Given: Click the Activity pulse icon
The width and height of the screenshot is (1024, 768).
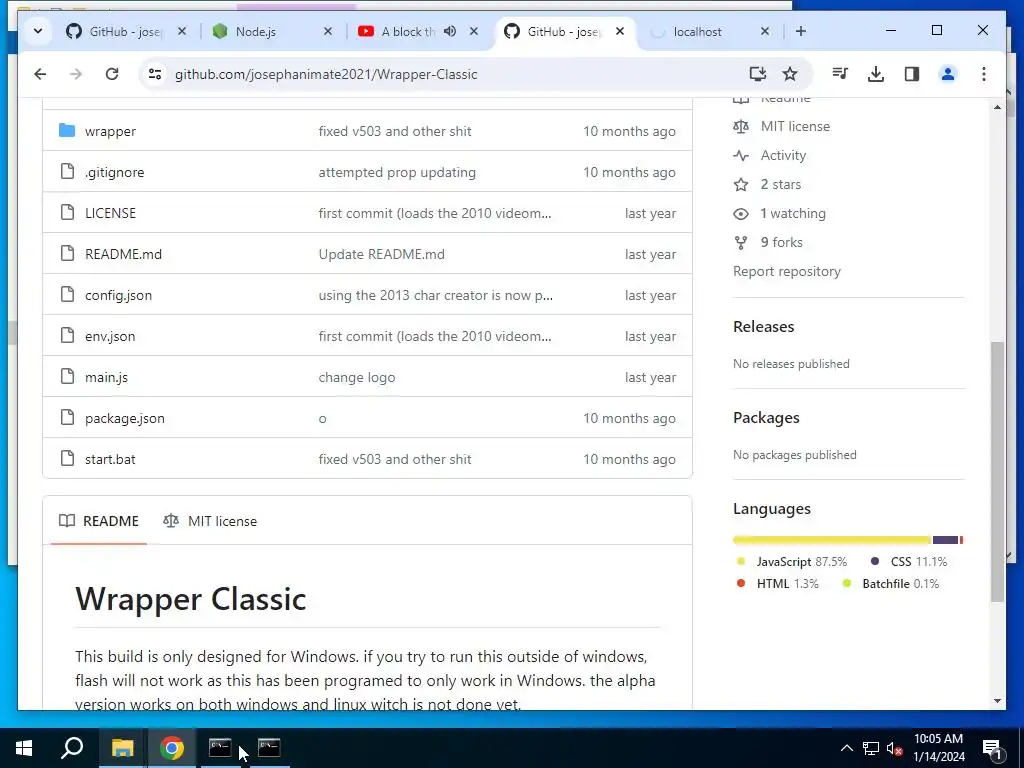Looking at the screenshot, I should tap(741, 155).
